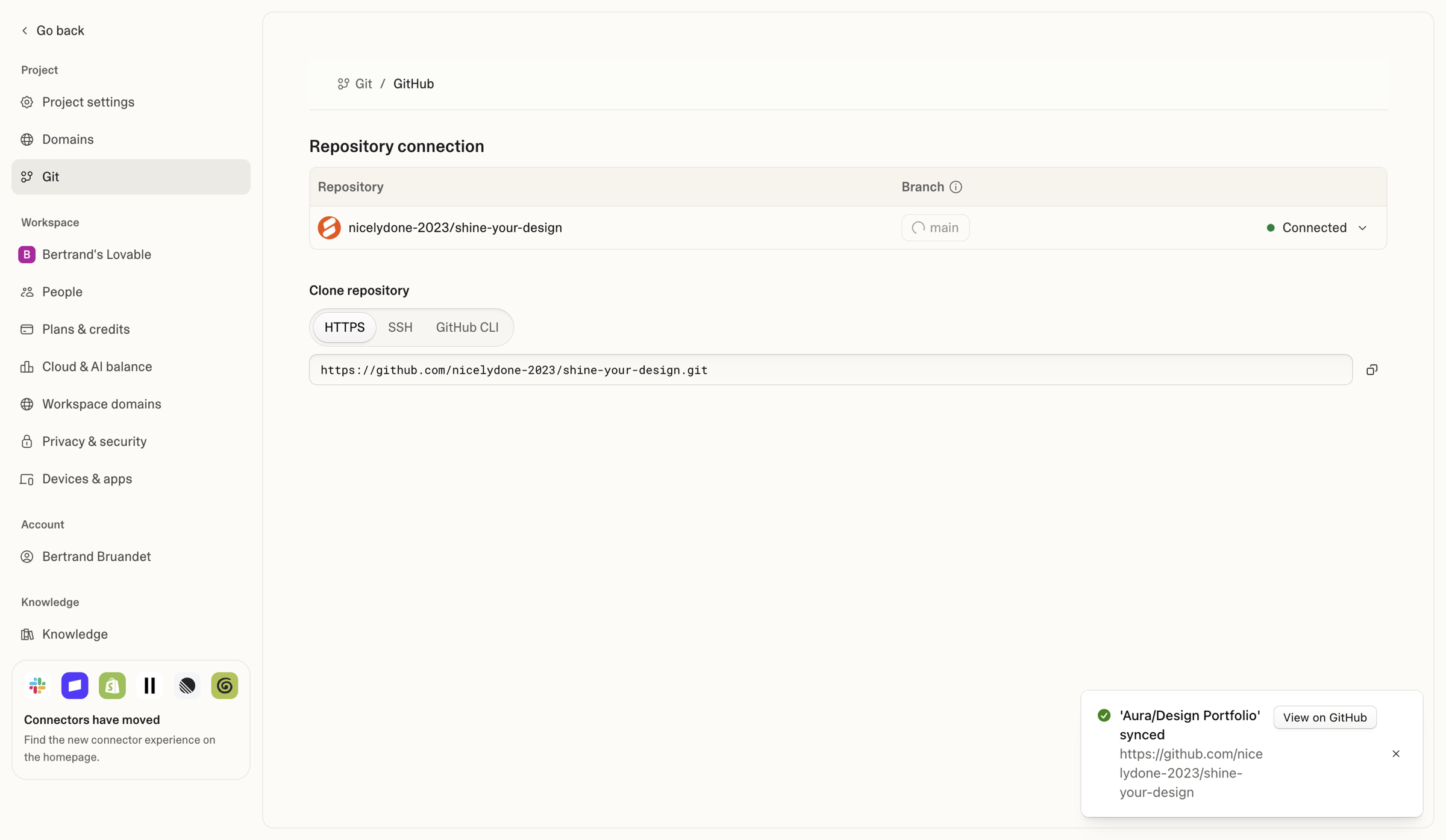Screen dimensions: 1446x840
Task: Click the Connected status label
Action: pos(1314,228)
